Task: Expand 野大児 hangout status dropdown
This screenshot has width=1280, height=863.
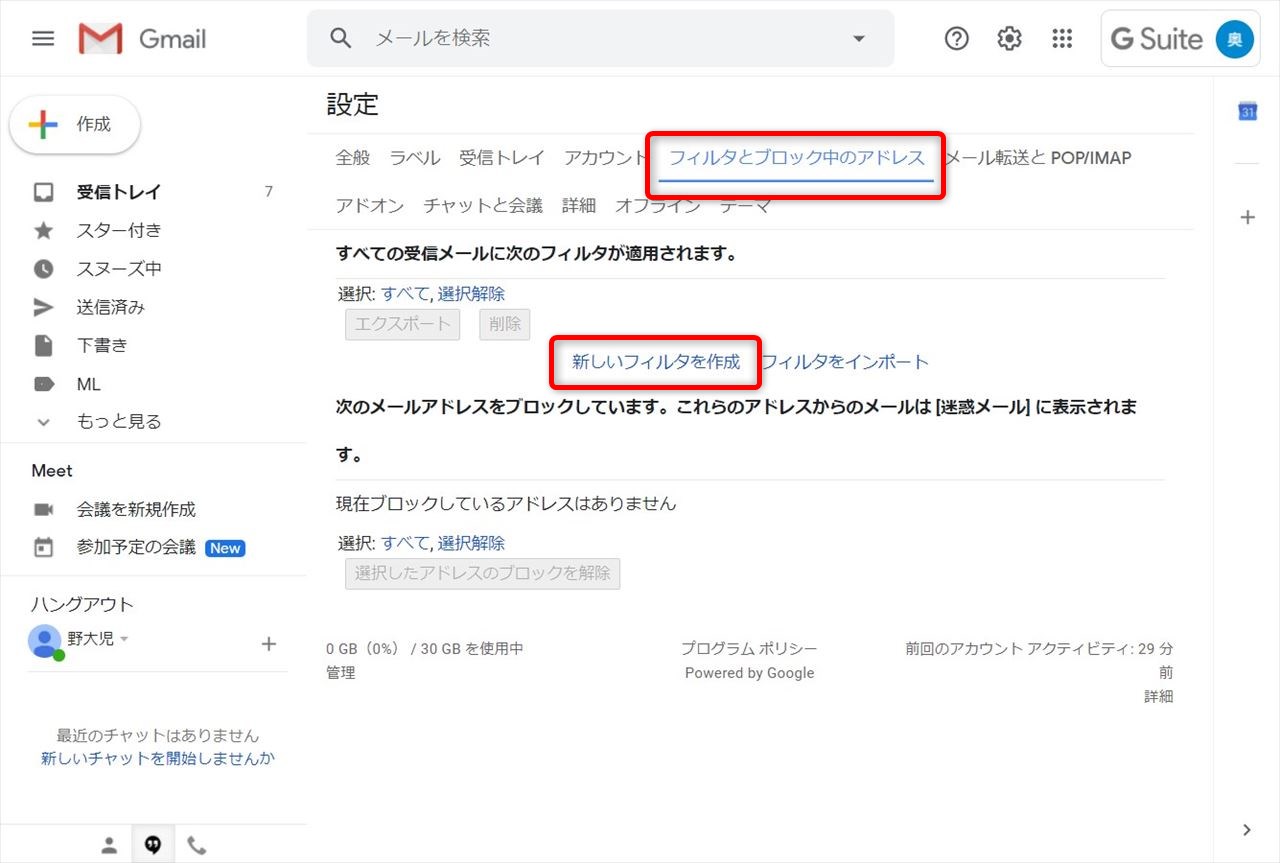Action: point(124,639)
